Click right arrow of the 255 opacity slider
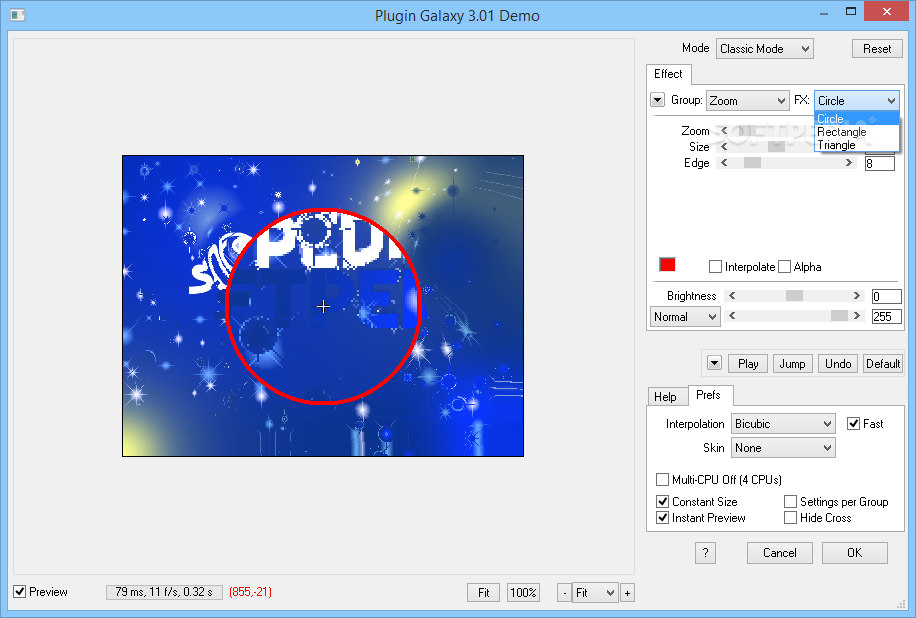This screenshot has height=618, width=916. (x=856, y=316)
